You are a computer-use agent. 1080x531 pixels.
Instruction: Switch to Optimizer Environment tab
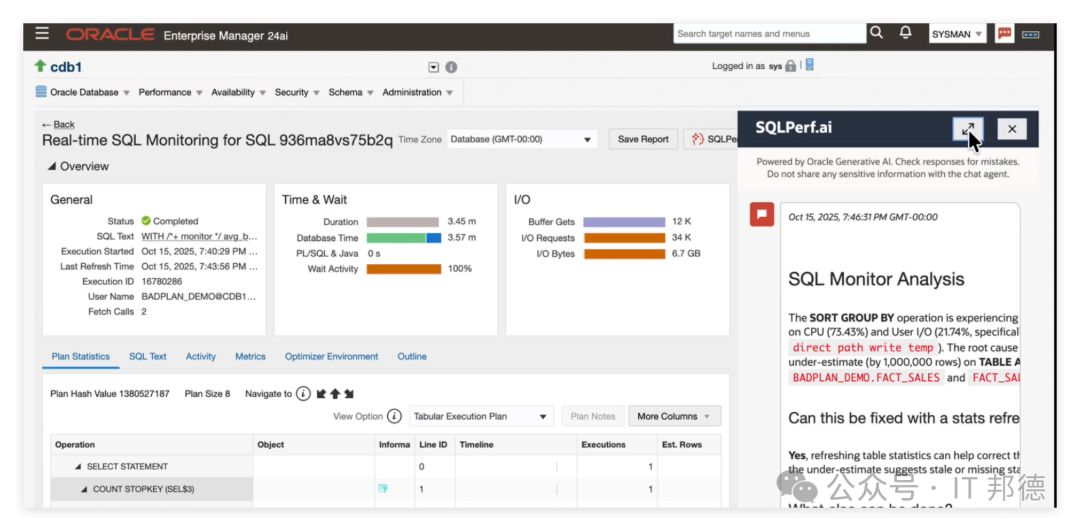[x=331, y=357]
